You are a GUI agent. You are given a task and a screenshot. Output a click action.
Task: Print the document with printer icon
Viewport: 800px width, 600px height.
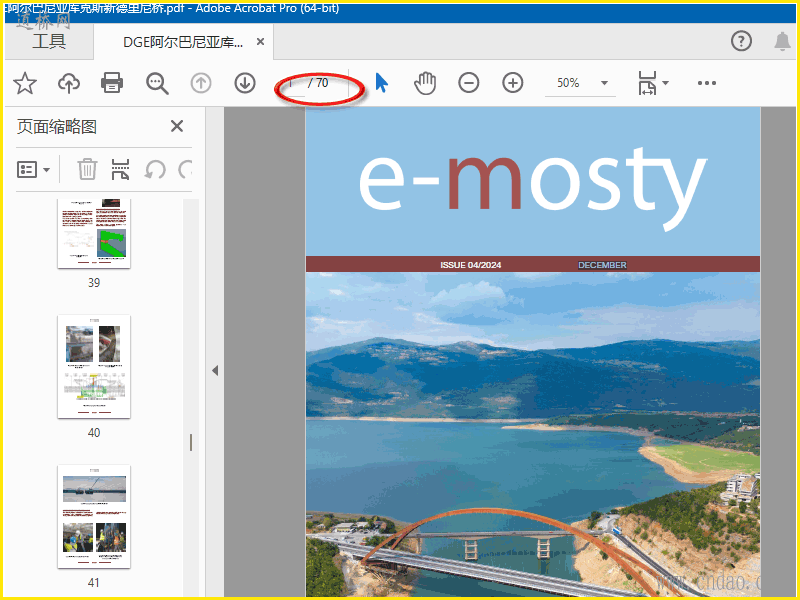(x=113, y=83)
